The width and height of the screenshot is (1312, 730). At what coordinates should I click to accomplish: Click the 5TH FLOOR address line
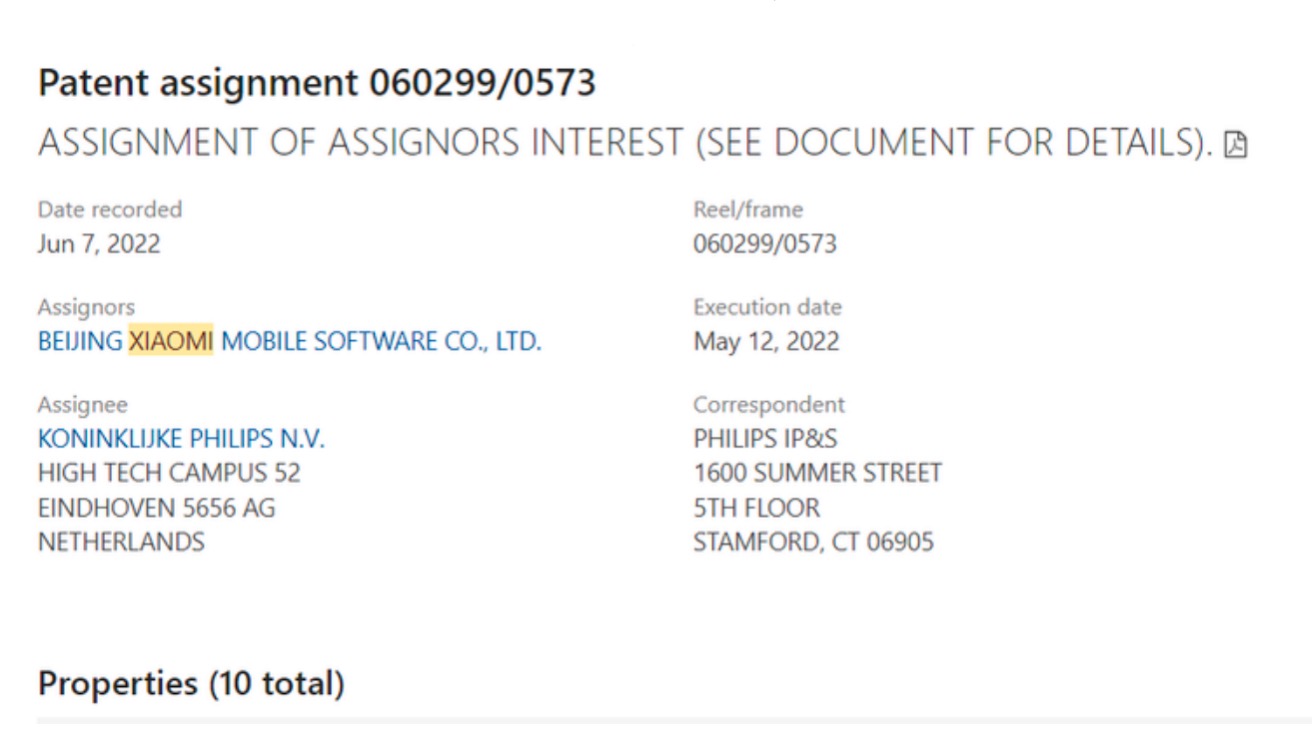pyautogui.click(x=757, y=508)
